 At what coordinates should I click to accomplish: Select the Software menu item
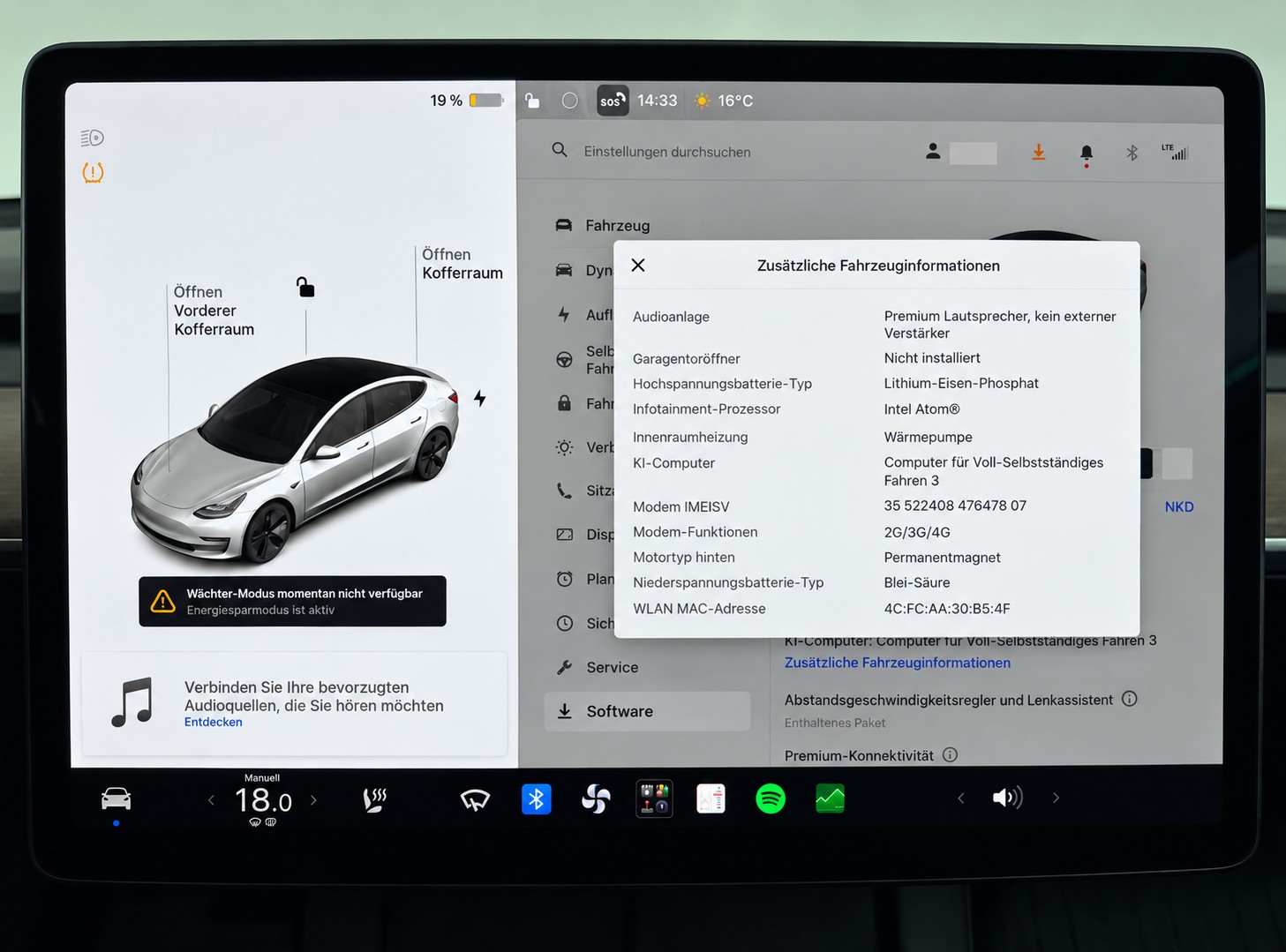pos(647,711)
